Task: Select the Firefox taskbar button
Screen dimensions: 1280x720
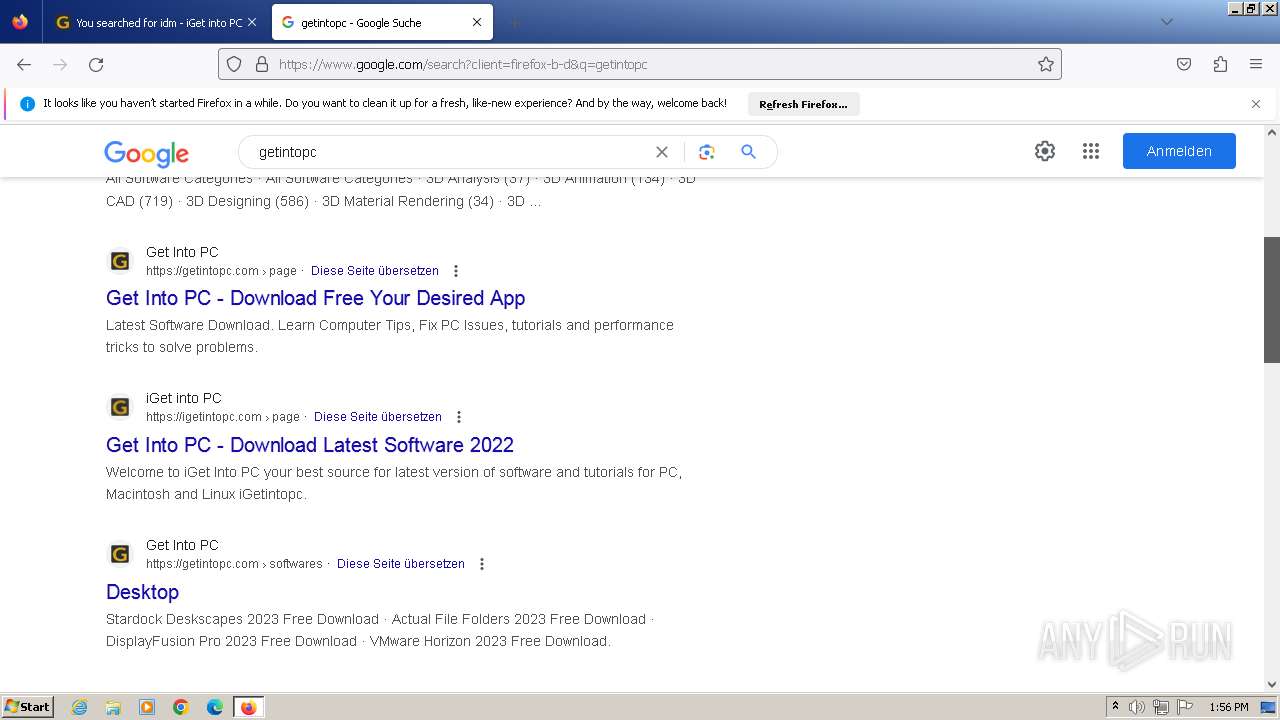Action: tap(248, 707)
